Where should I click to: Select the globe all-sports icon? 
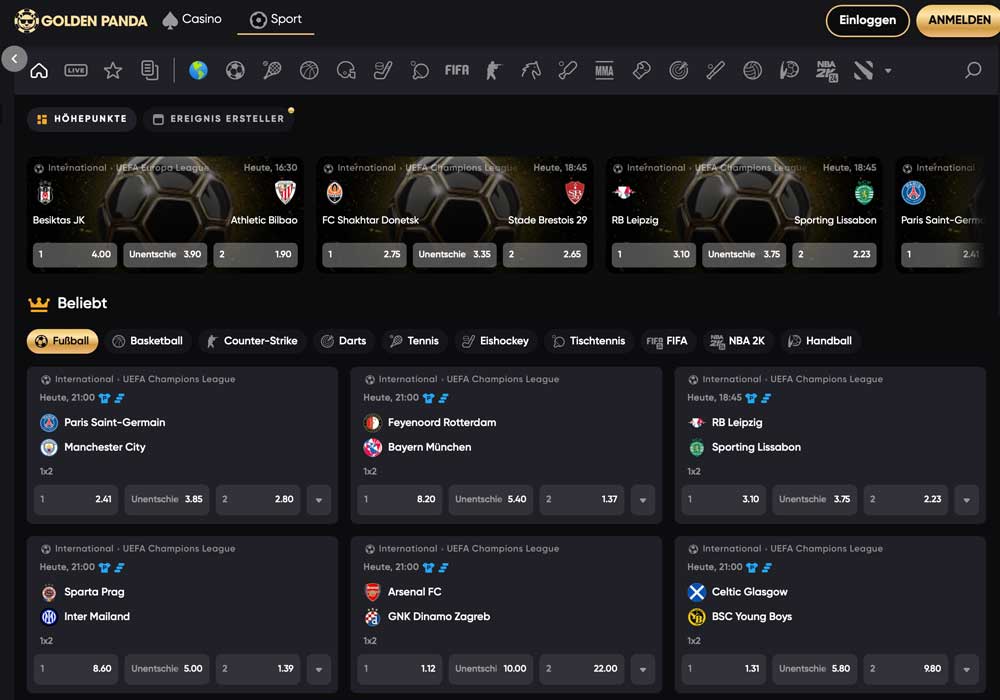198,70
